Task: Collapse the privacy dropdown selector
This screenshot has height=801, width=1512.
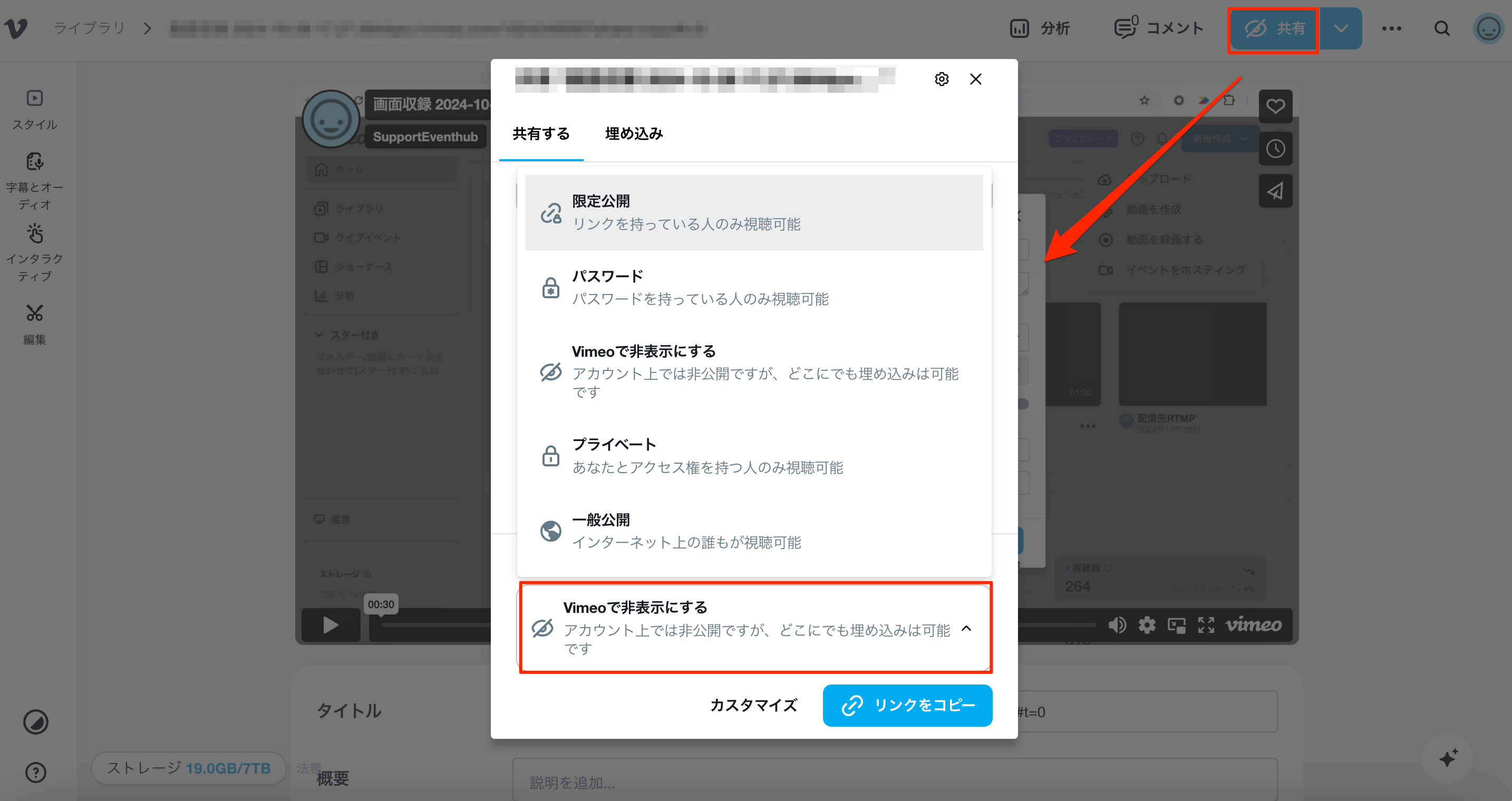Action: (755, 627)
